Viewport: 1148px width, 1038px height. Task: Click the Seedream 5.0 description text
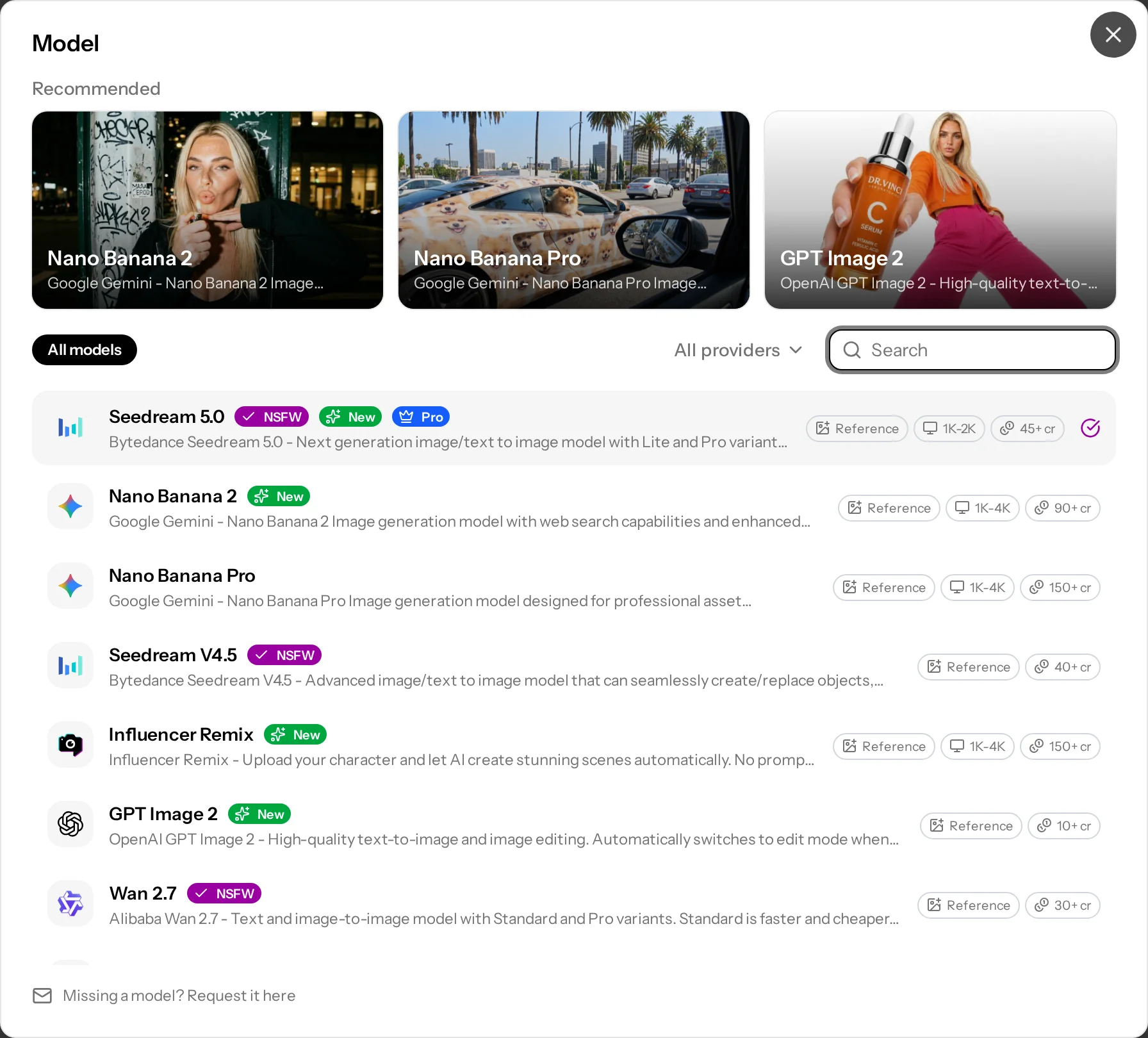(448, 442)
